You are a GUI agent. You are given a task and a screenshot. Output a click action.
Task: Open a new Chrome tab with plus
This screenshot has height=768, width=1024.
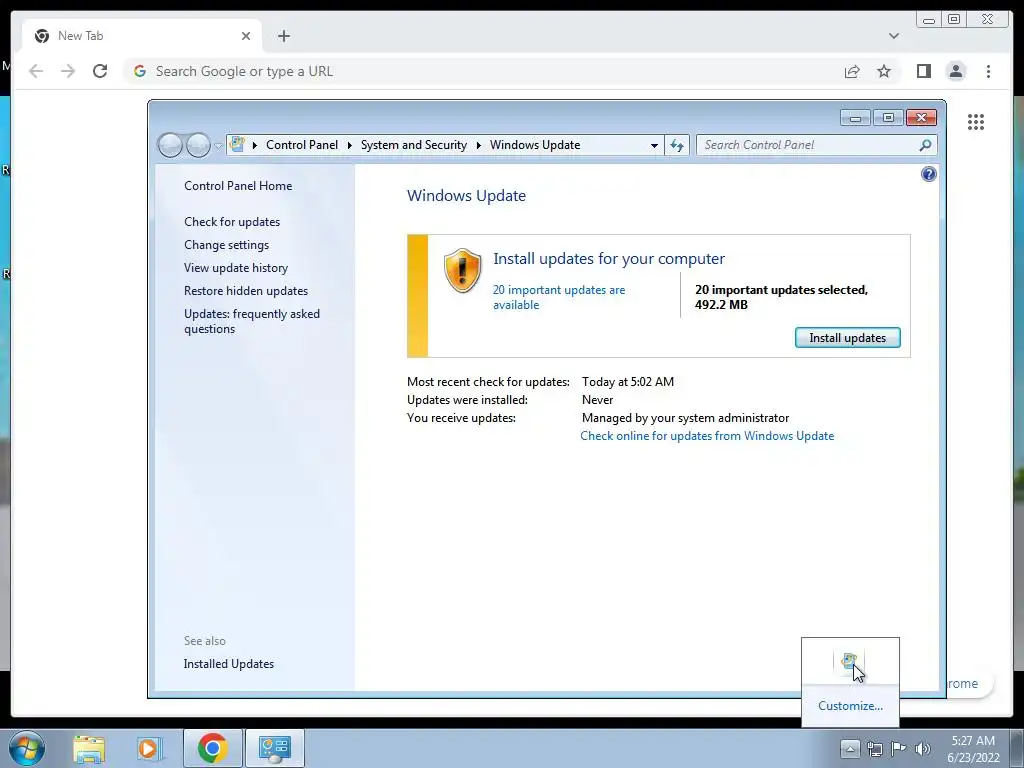tap(283, 36)
